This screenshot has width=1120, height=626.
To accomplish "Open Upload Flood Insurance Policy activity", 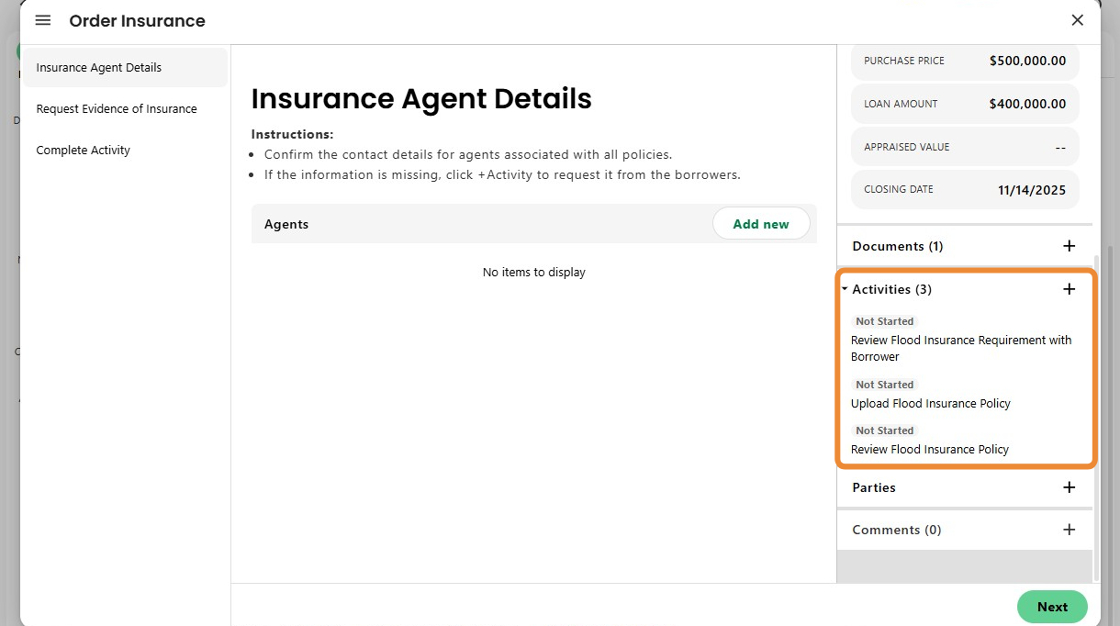I will tap(930, 404).
